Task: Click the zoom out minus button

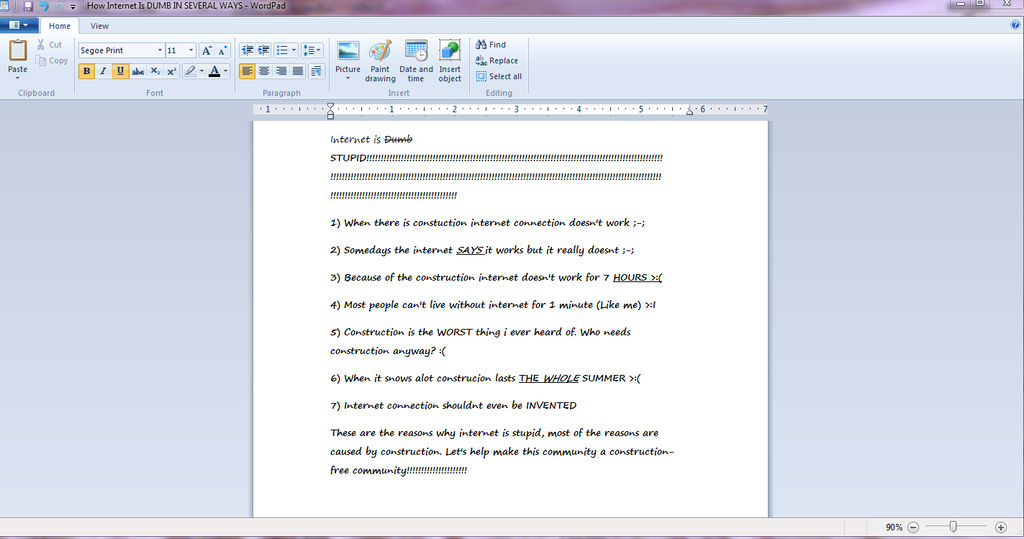Action: pos(914,527)
